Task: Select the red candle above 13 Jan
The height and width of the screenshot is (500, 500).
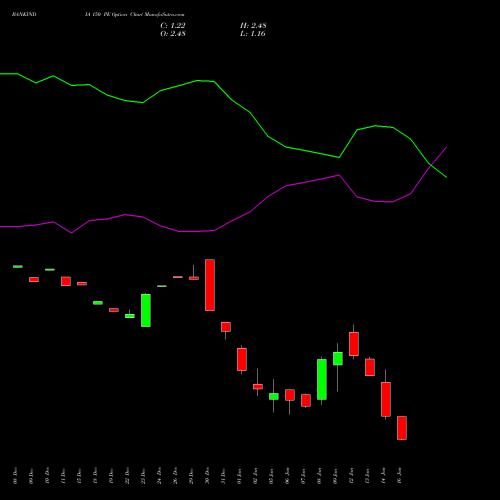Action: [370, 367]
